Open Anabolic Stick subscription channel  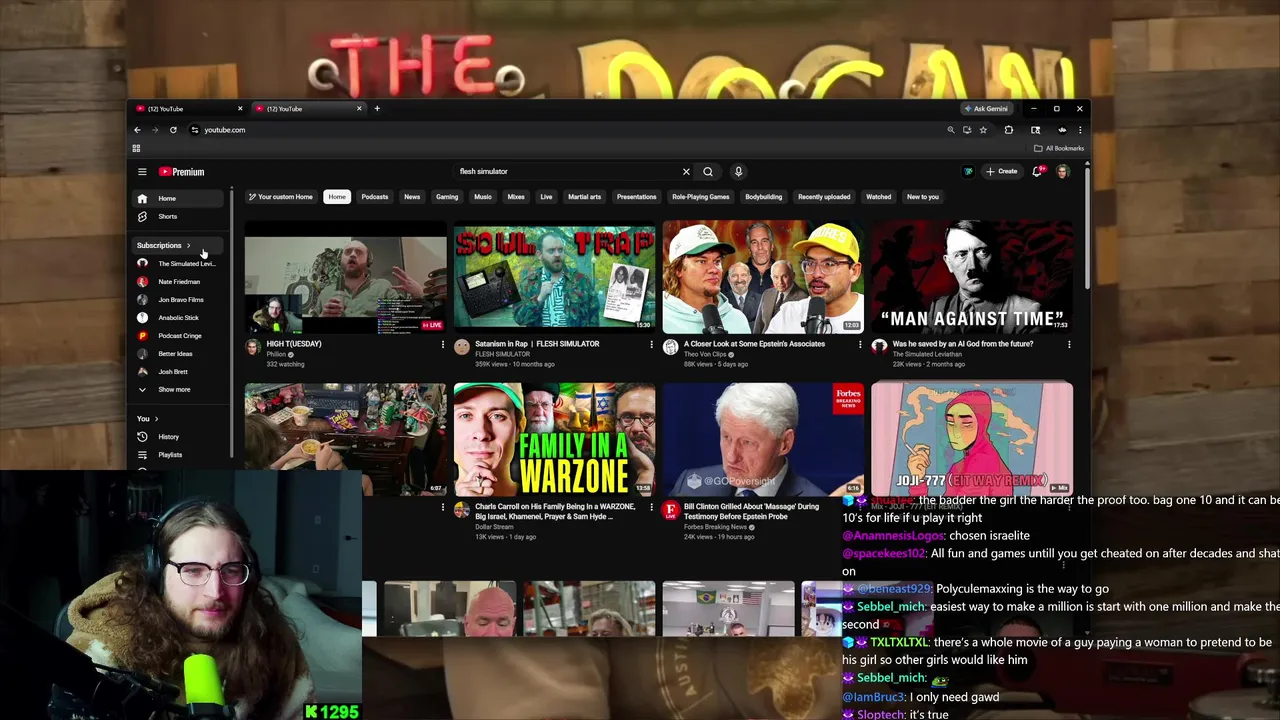178,318
